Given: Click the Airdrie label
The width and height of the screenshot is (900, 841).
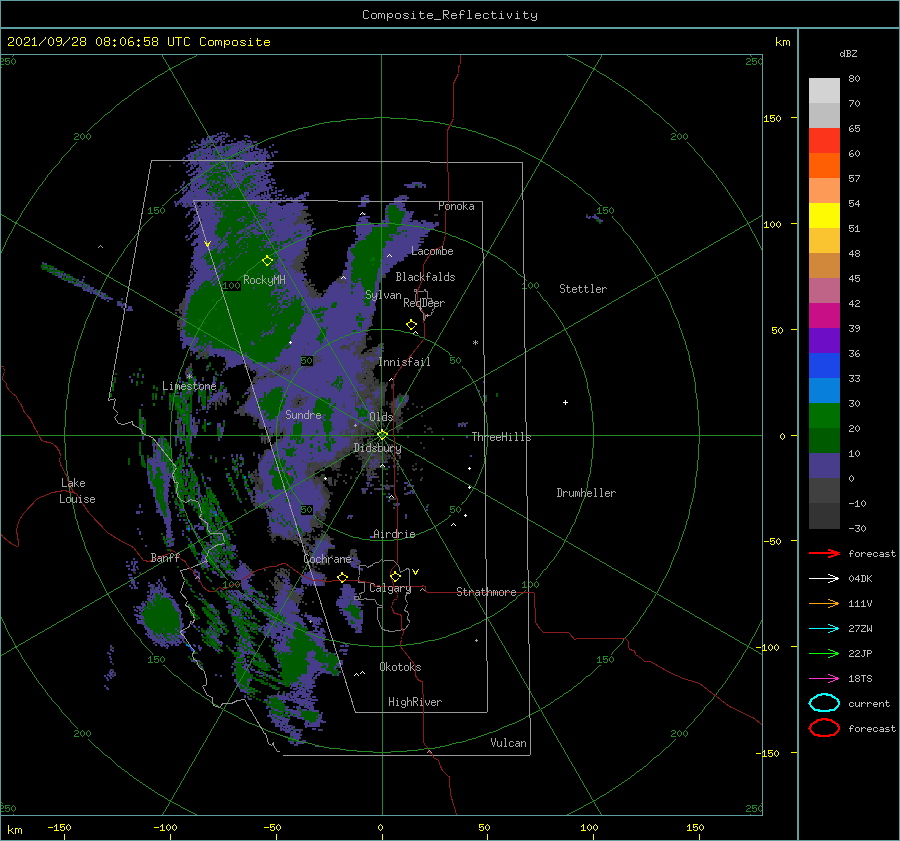Looking at the screenshot, I should 394,534.
